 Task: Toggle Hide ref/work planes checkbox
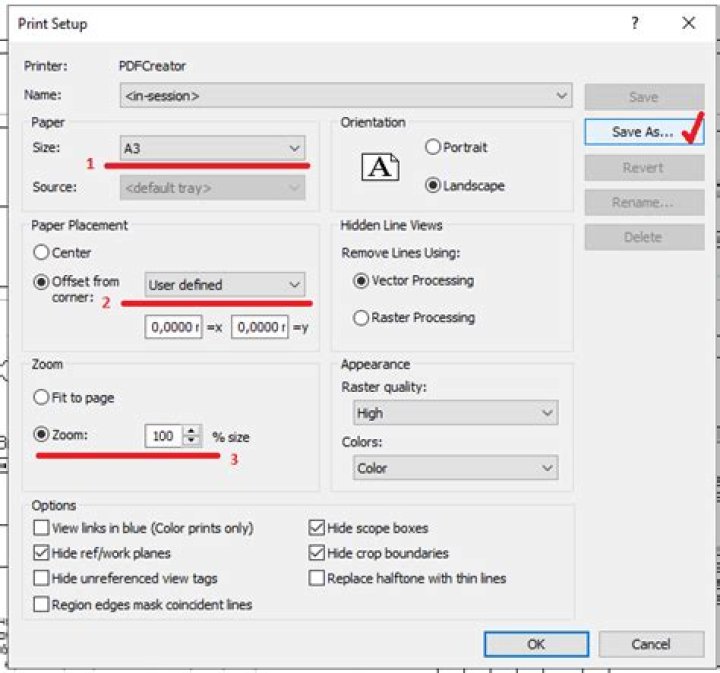click(41, 553)
